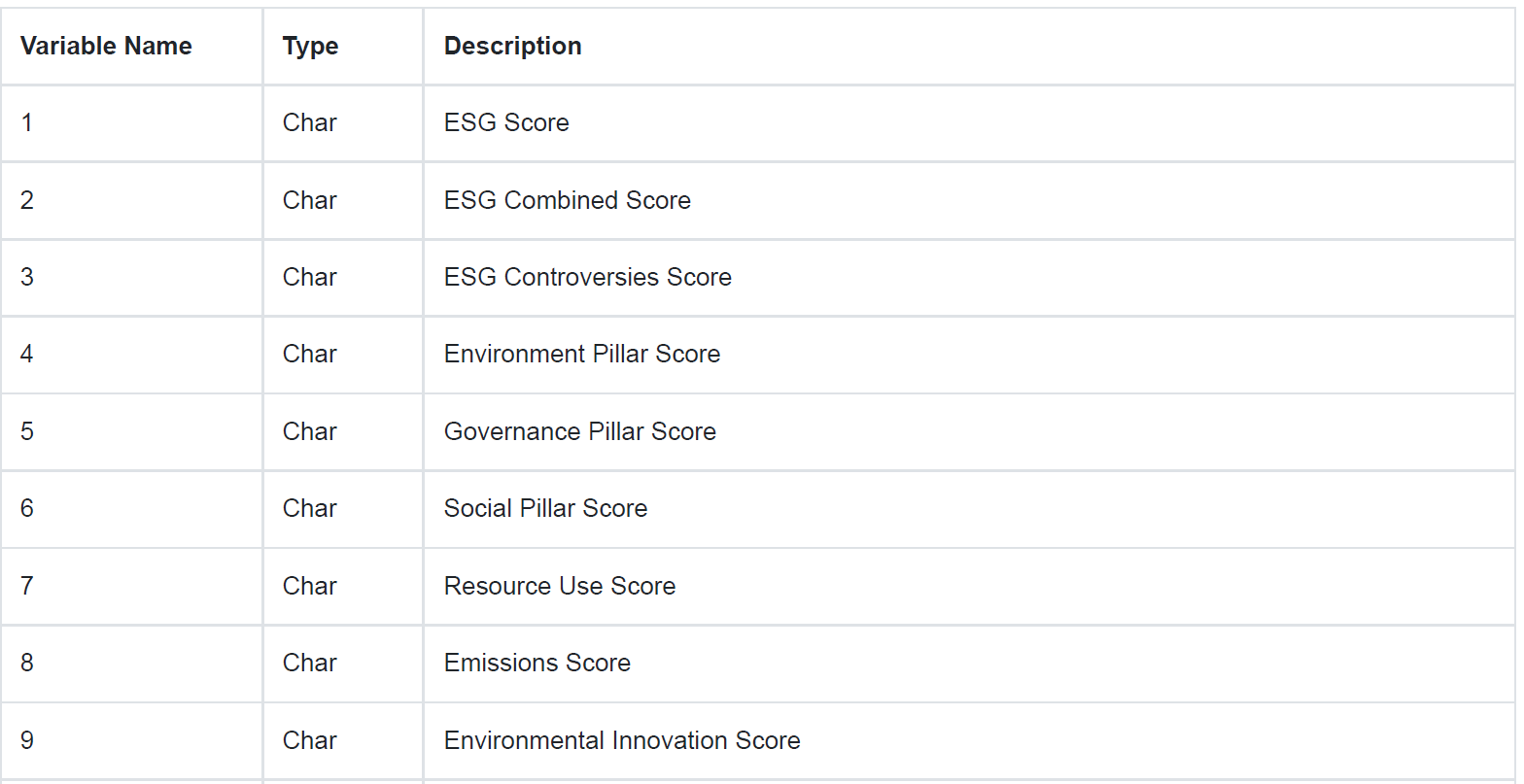Image resolution: width=1524 pixels, height=784 pixels.
Task: Select variable name cell numbered 1
Action: (27, 122)
